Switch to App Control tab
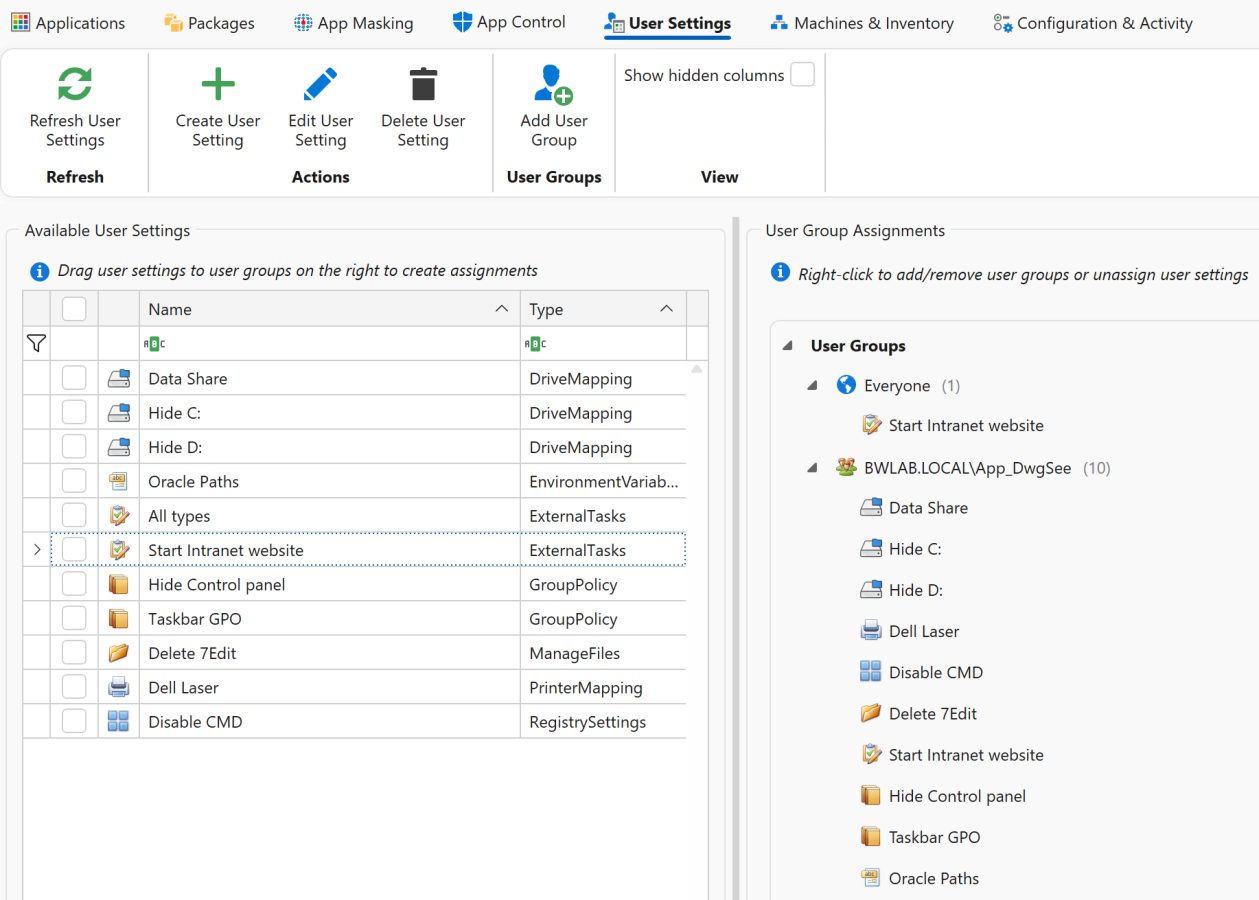Image resolution: width=1259 pixels, height=900 pixels. point(509,22)
